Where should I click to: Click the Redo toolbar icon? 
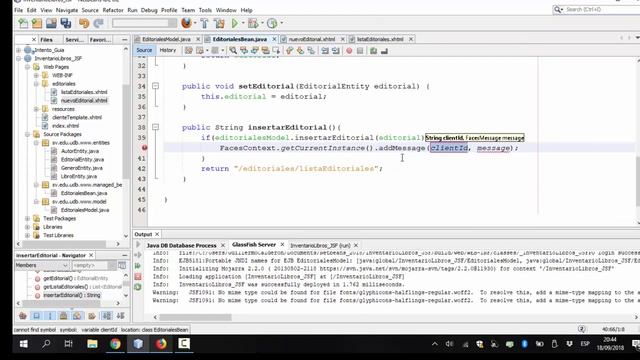tap(98, 23)
